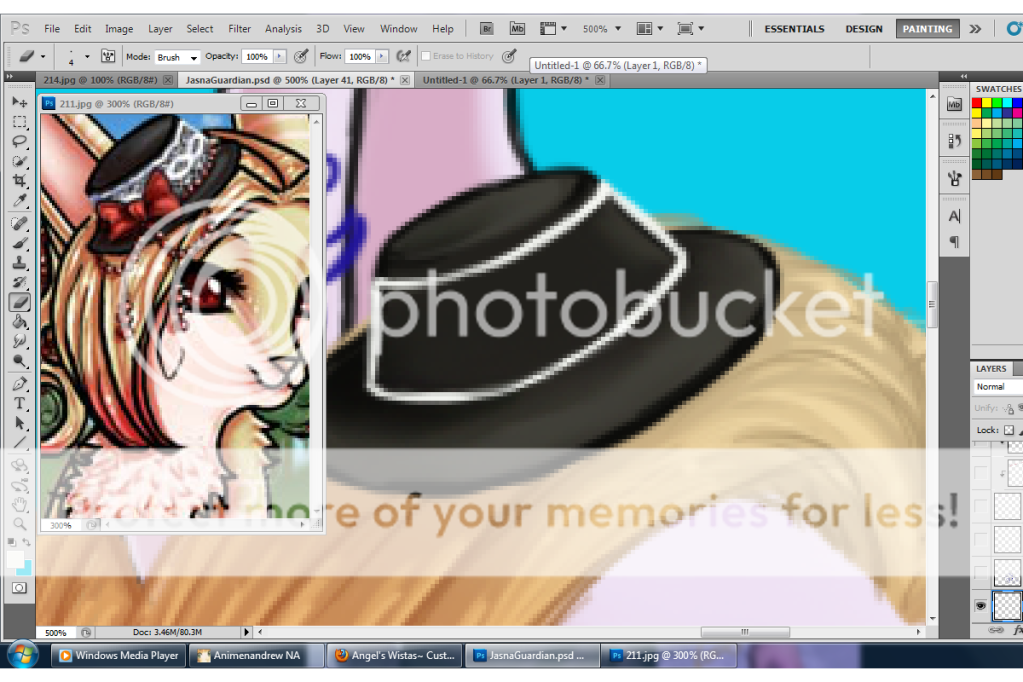
Task: Toggle the airbrush icon next to Flow
Action: tap(404, 57)
